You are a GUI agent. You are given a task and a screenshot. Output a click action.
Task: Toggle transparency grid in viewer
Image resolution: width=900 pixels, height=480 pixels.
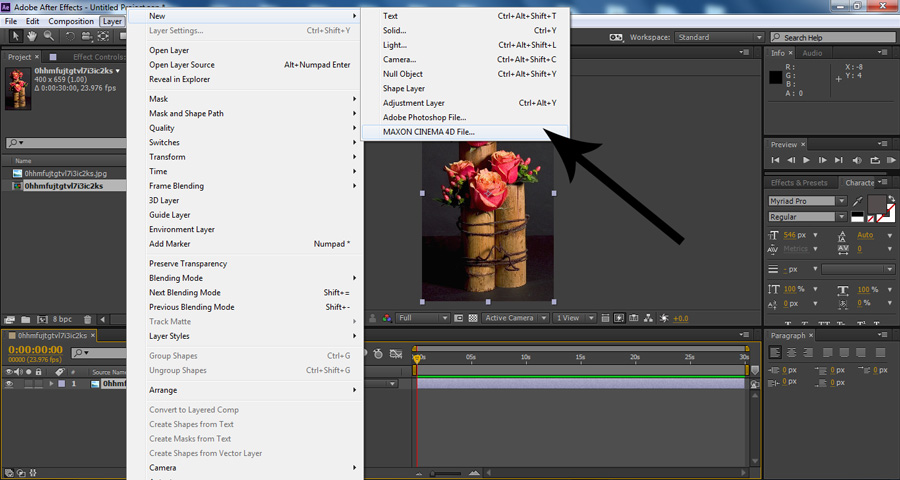[x=473, y=318]
